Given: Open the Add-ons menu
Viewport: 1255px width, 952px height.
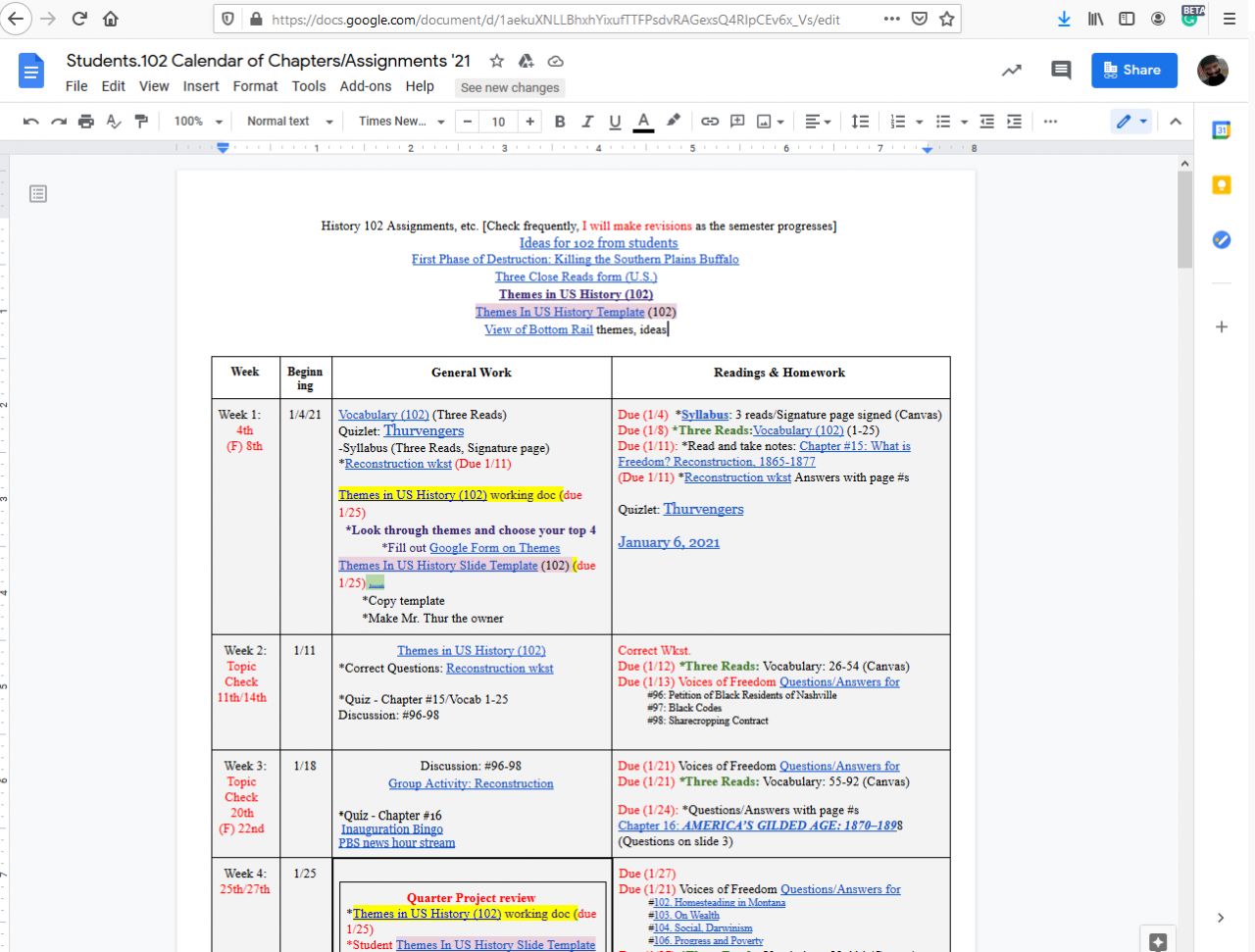Looking at the screenshot, I should 365,86.
